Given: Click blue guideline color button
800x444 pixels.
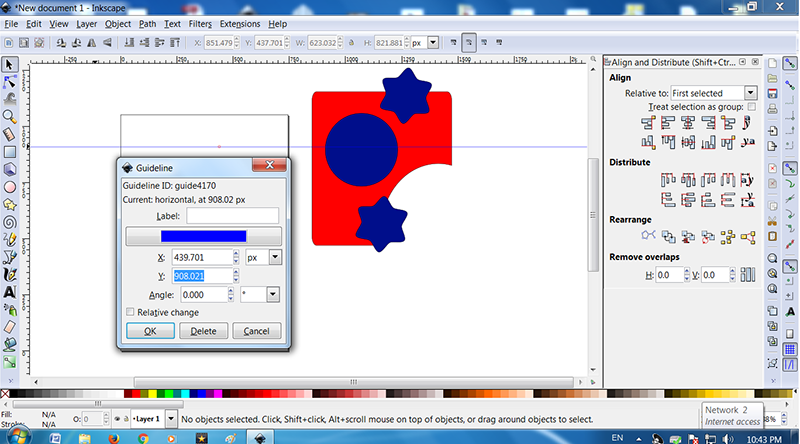Looking at the screenshot, I should pyautogui.click(x=204, y=236).
